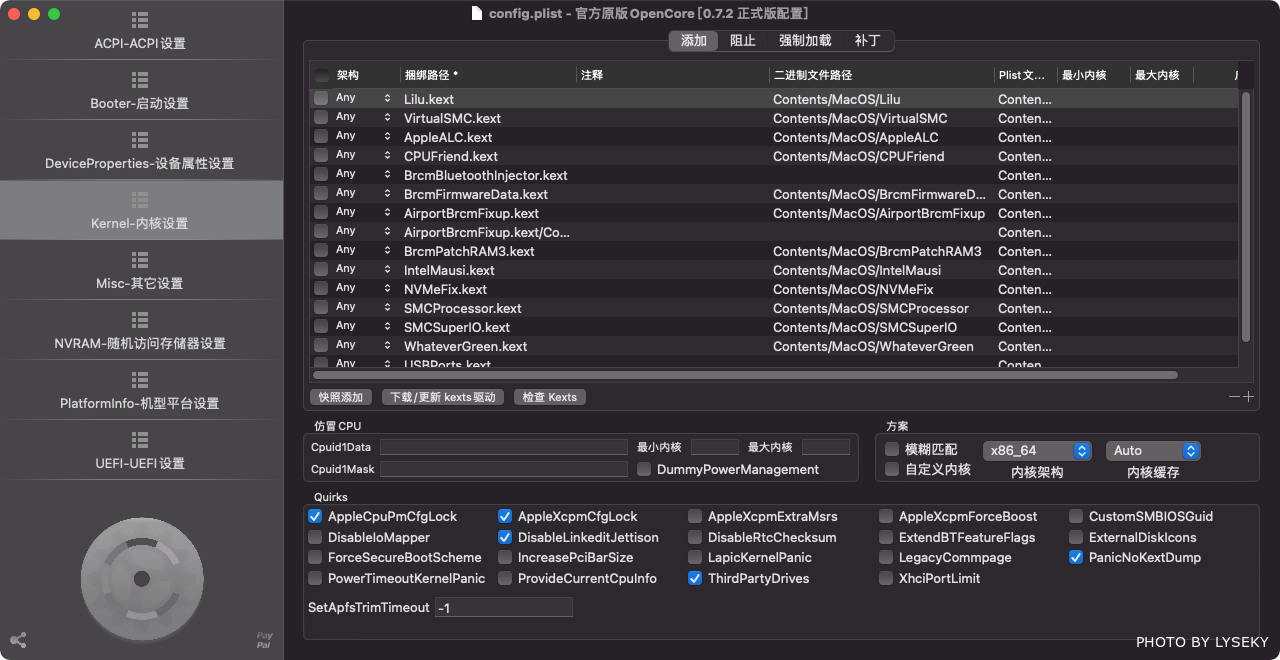Uncheck the AppleCpuPmCfgLock quirk
The height and width of the screenshot is (660, 1280).
315,516
